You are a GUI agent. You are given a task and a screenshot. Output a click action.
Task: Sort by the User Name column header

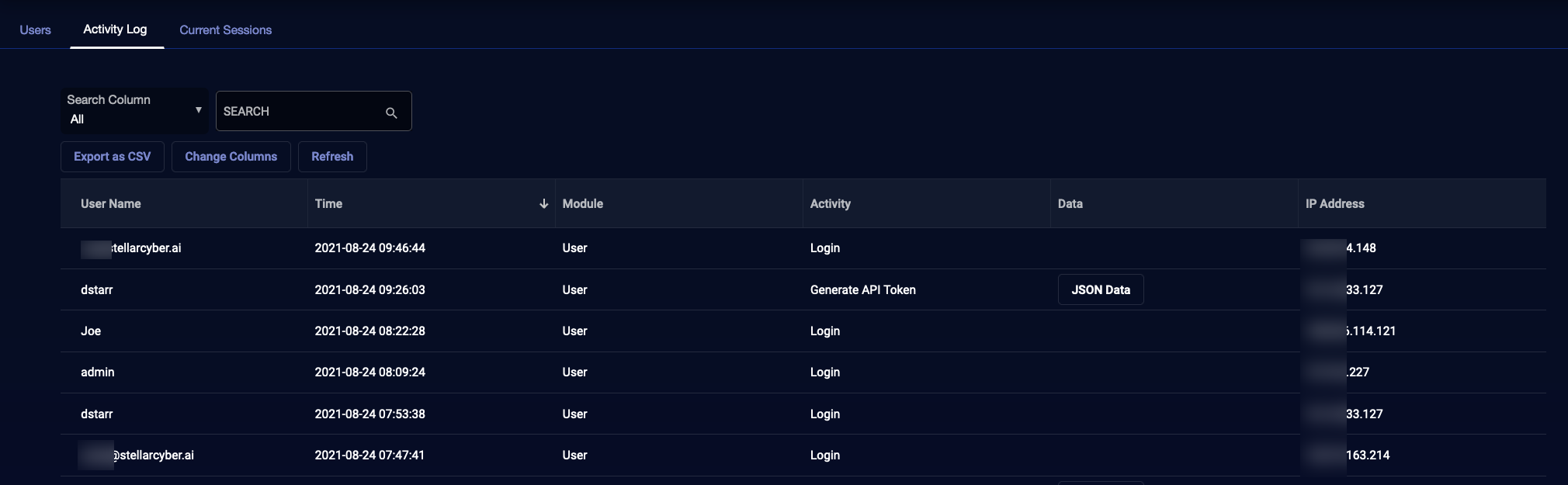coord(111,203)
